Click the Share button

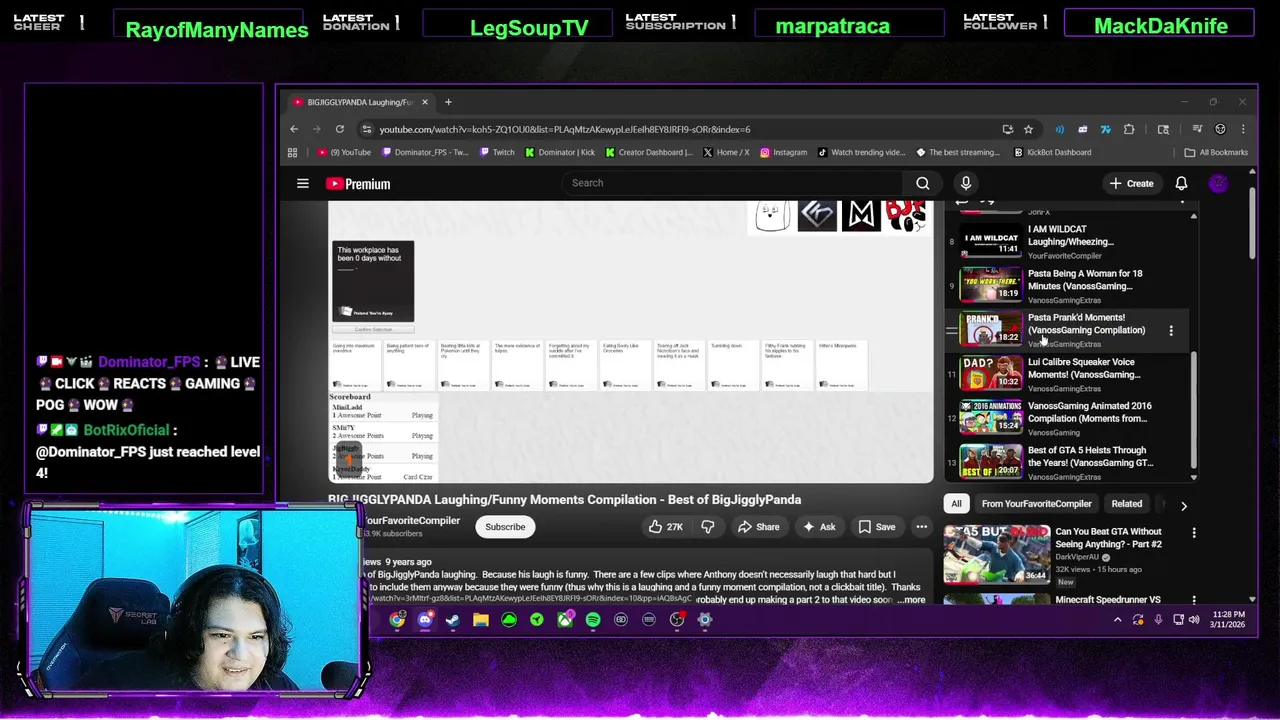[758, 527]
